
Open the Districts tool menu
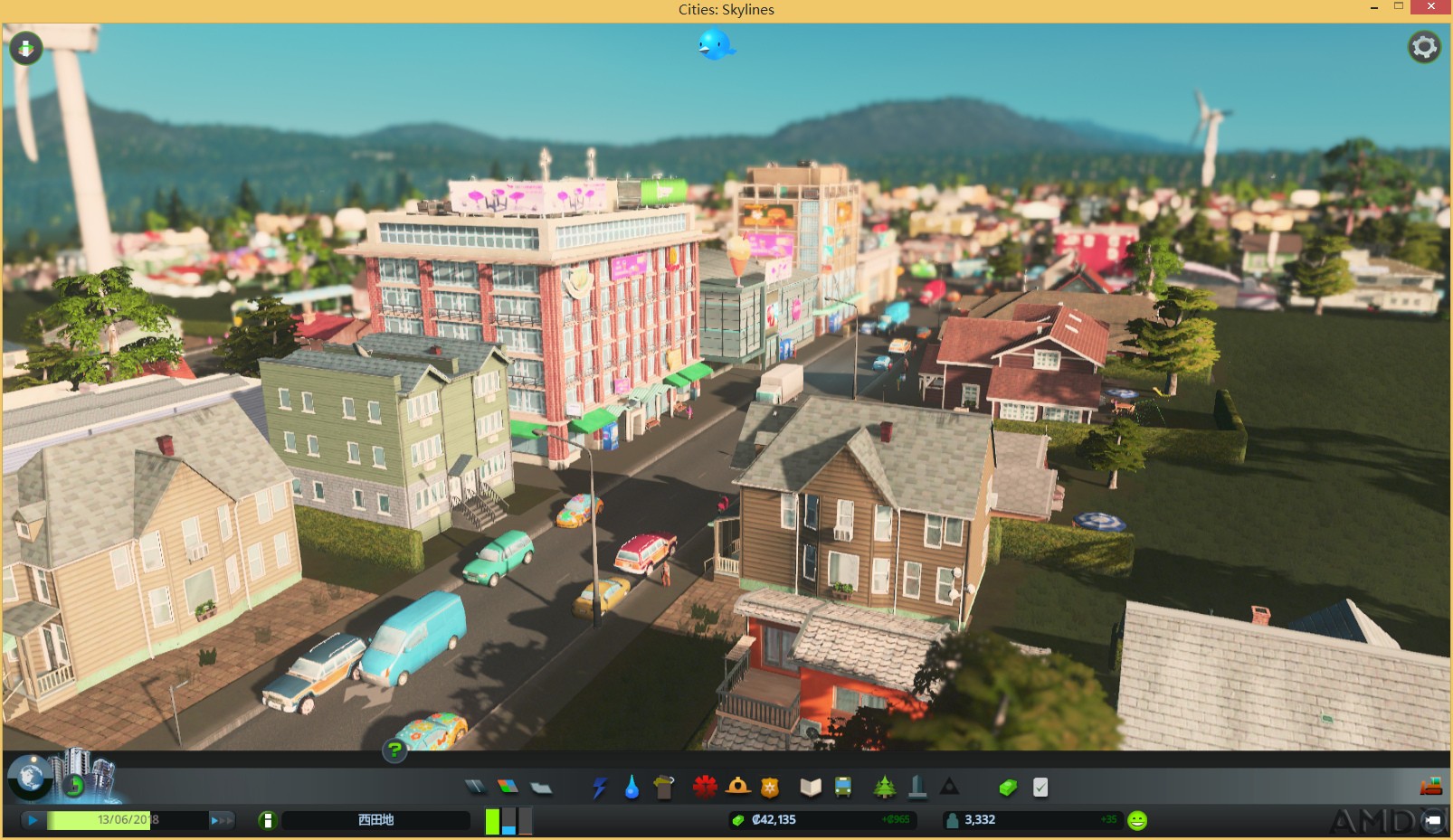tap(541, 788)
